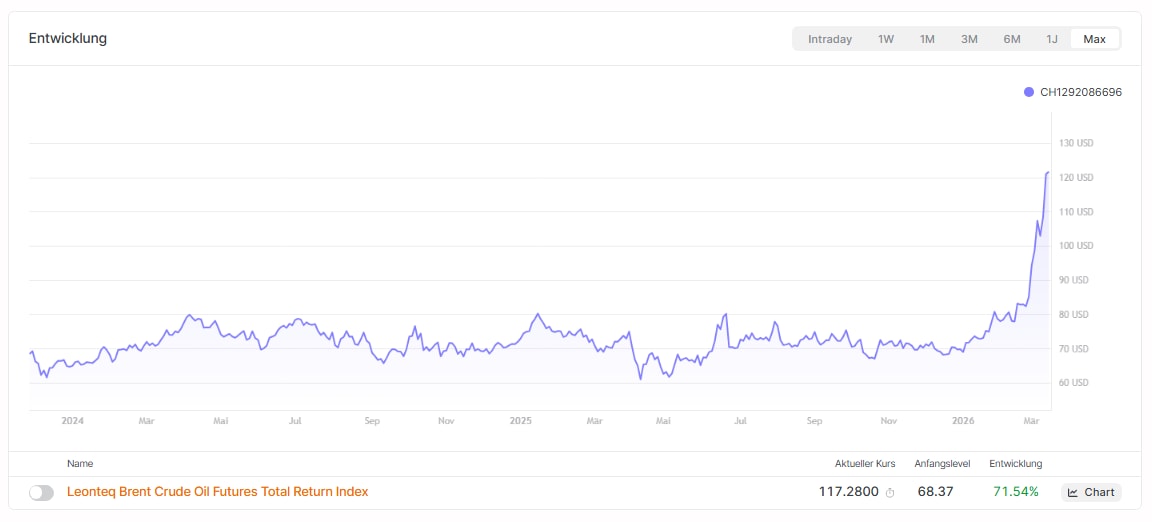Viewport: 1152px width, 522px height.
Task: Click the Anfangslevel column header
Action: click(x=942, y=464)
